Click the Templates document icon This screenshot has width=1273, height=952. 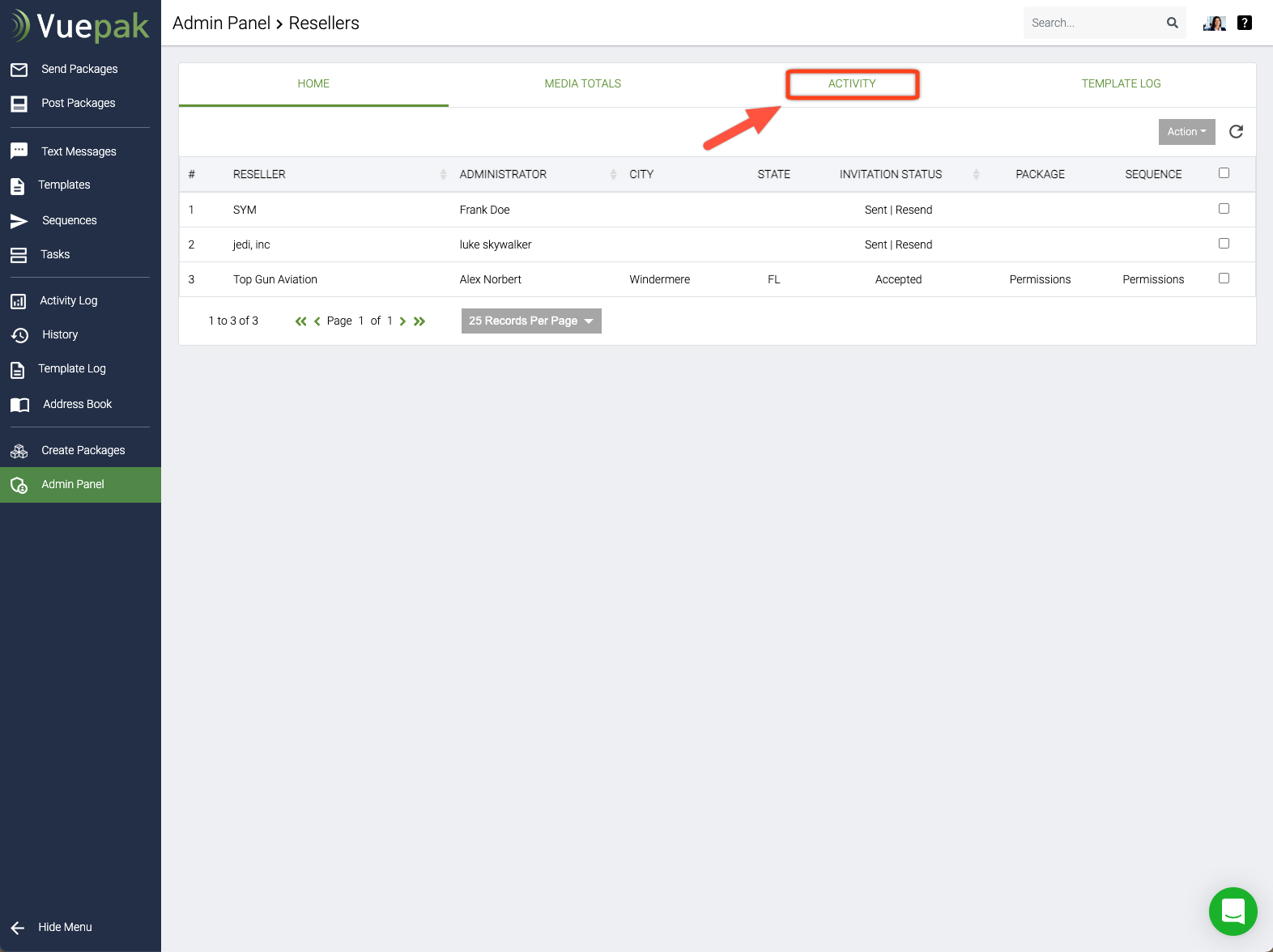tap(17, 185)
